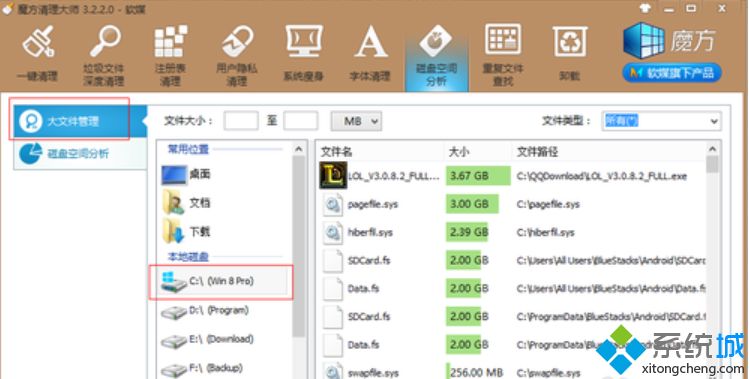The image size is (749, 379).
Task: Click the 软媒旗下产品 button
Action: coord(672,73)
